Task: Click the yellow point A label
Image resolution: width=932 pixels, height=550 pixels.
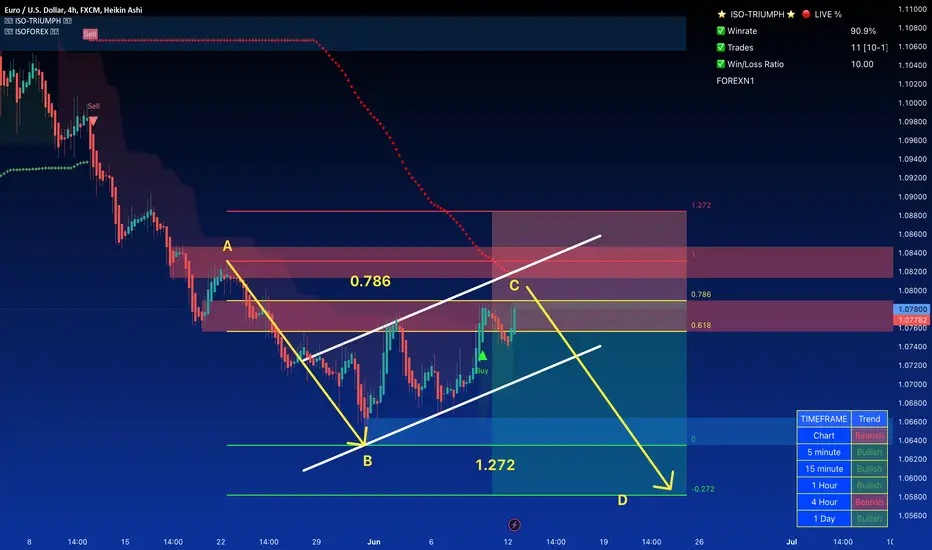Action: pyautogui.click(x=227, y=246)
